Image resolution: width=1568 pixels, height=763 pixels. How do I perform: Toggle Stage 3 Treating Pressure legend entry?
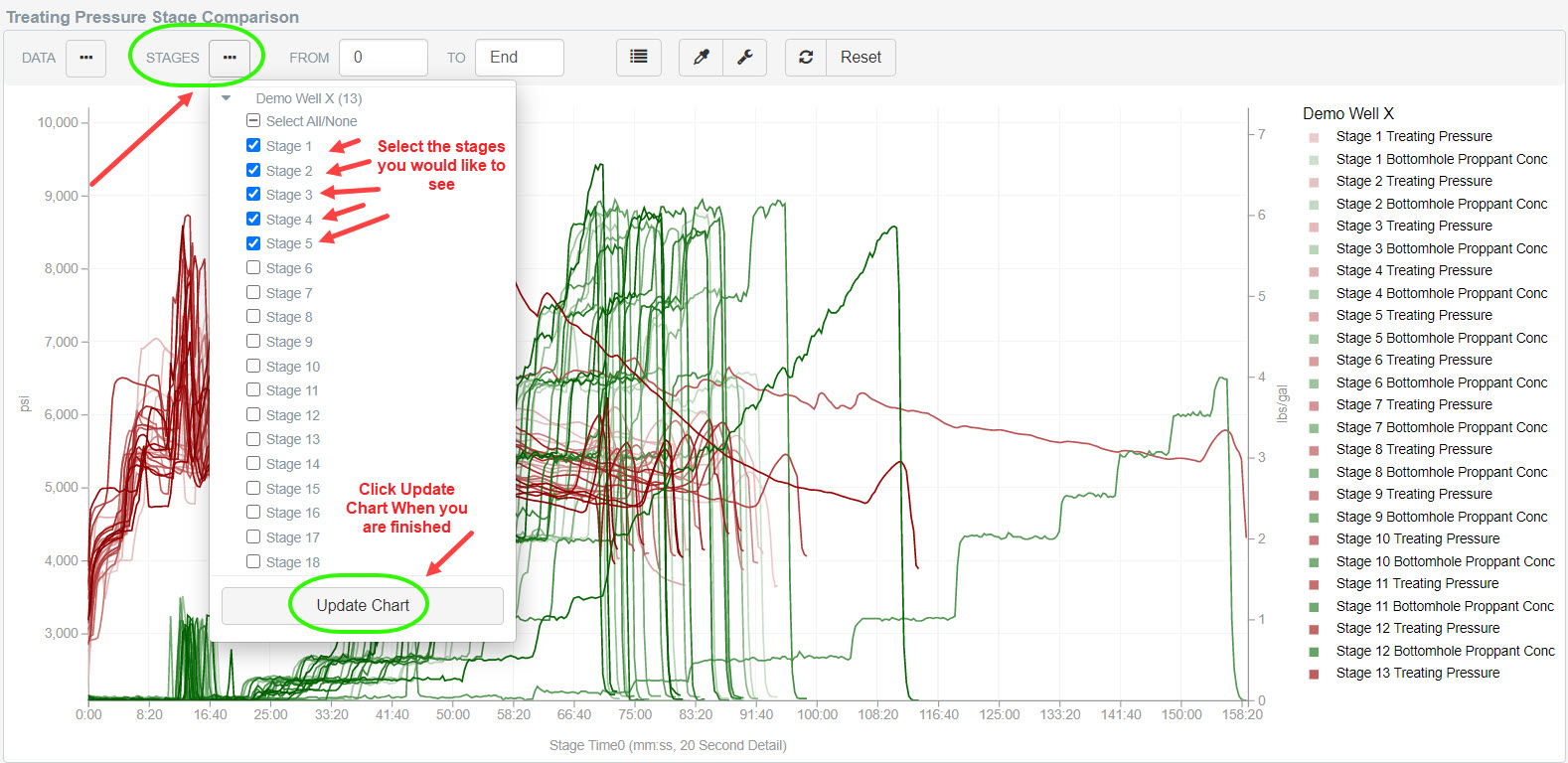[x=1414, y=226]
